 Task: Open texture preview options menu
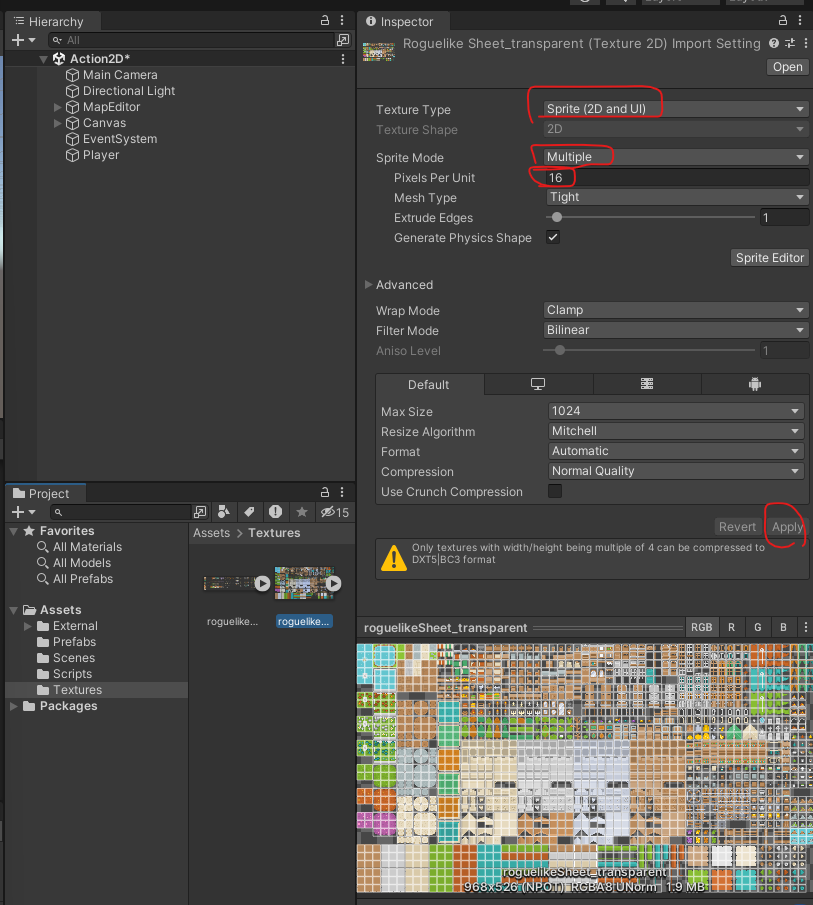click(805, 627)
